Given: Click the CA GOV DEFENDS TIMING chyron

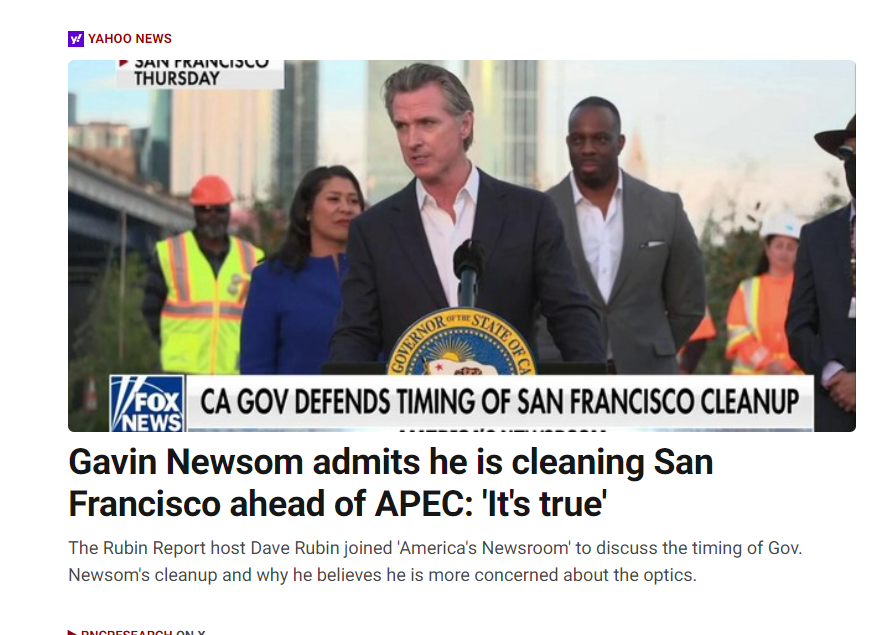Looking at the screenshot, I should tap(499, 402).
